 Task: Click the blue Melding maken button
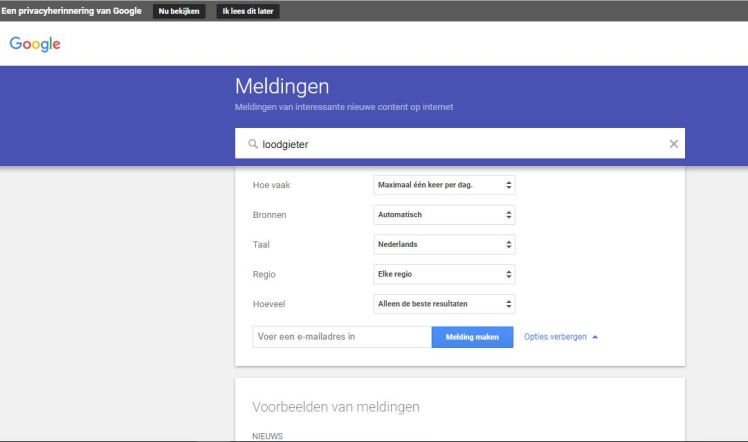pyautogui.click(x=472, y=337)
